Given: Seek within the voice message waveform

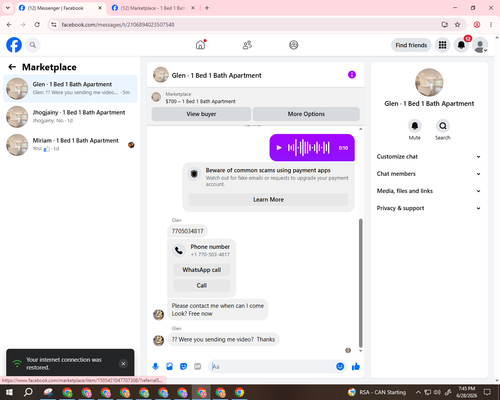Looking at the screenshot, I should coord(309,148).
